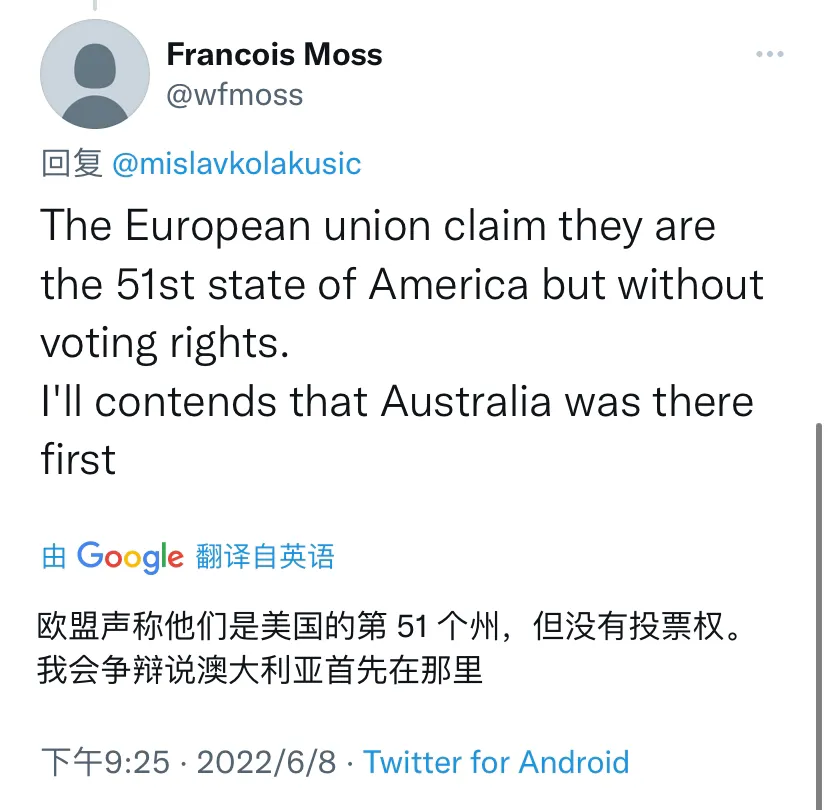The width and height of the screenshot is (828, 810).
Task: Open the Twitter for Android source link
Action: [x=496, y=762]
